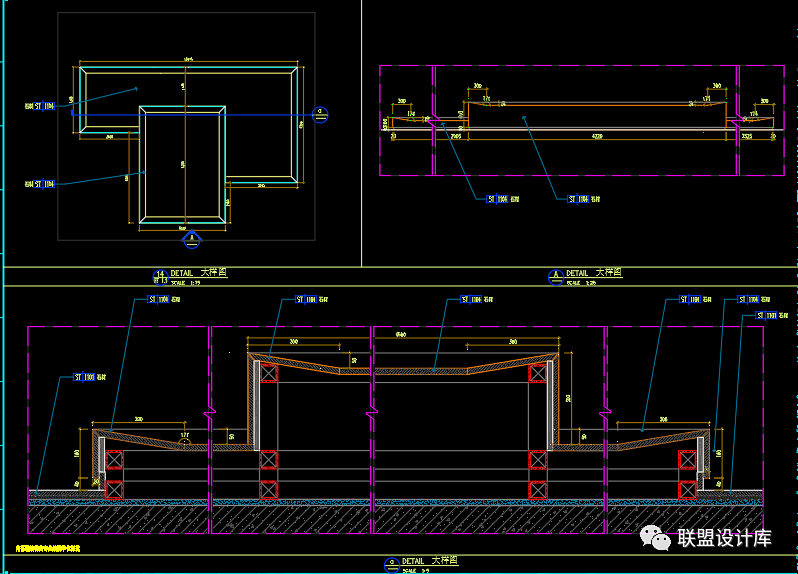Select the upper-left red crossed block at the raised platform
The width and height of the screenshot is (798, 574).
click(269, 373)
